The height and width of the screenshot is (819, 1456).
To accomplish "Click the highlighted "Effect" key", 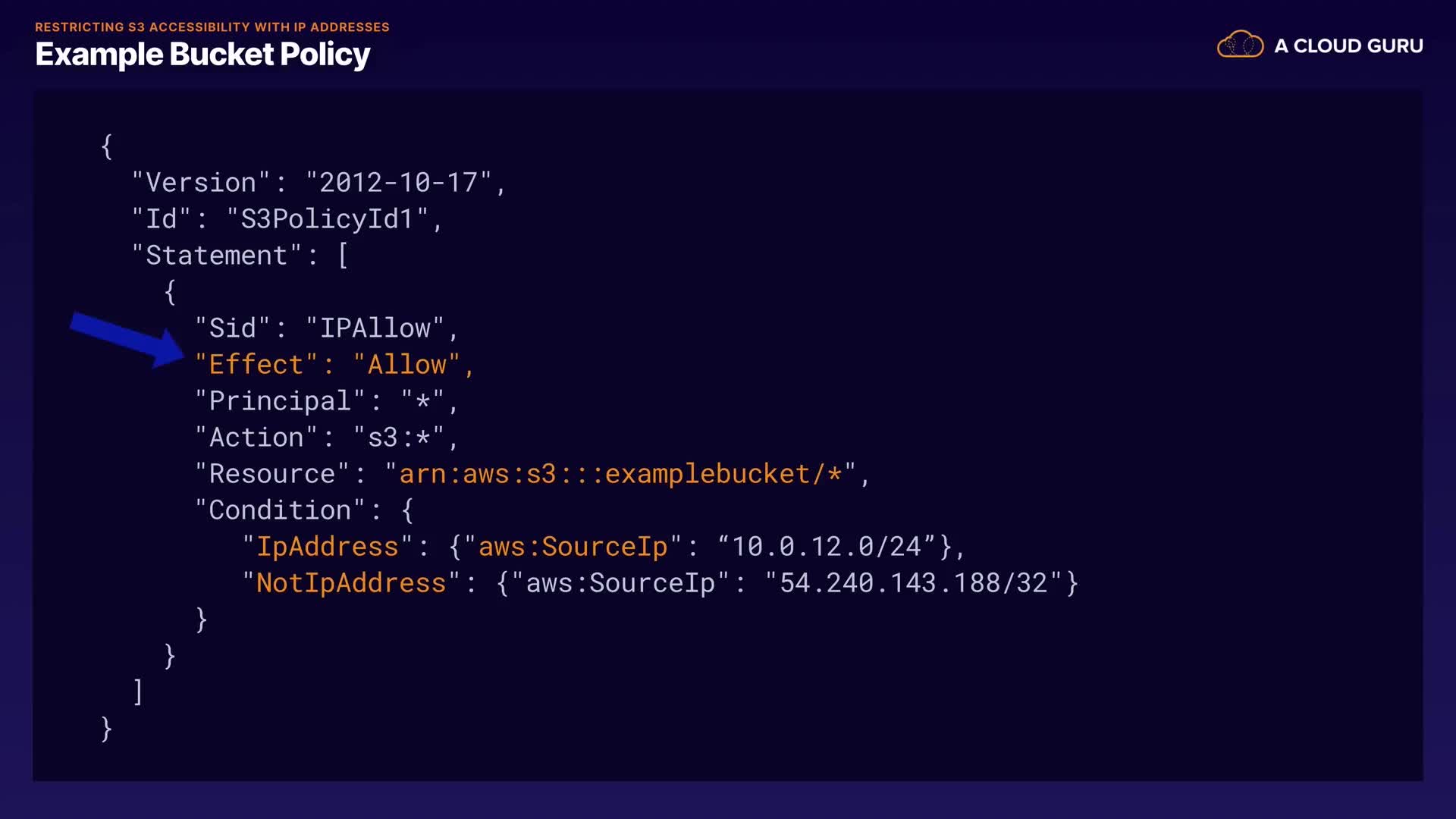I will [x=256, y=365].
